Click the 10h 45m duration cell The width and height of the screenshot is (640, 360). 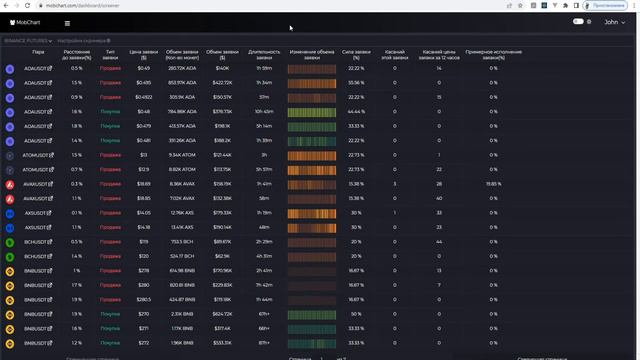pyautogui.click(x=264, y=112)
